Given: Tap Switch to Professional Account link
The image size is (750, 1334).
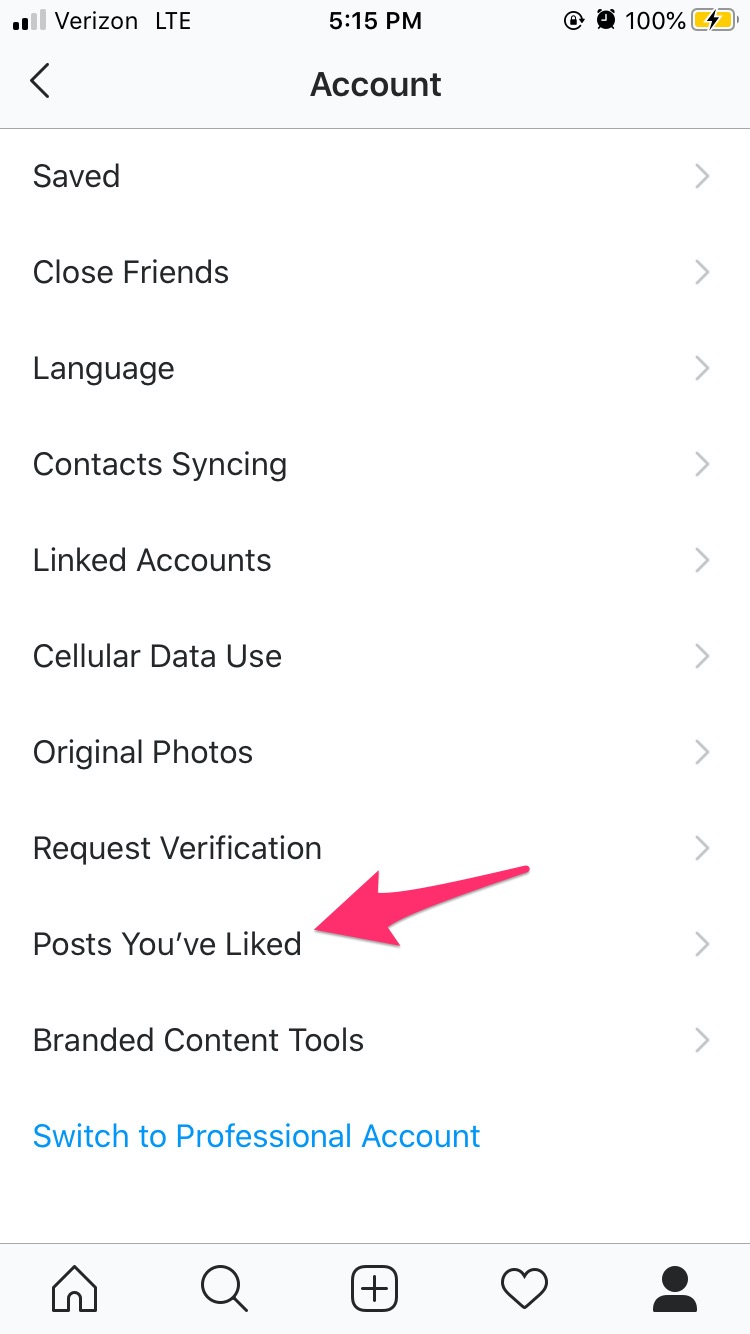Looking at the screenshot, I should (257, 1136).
